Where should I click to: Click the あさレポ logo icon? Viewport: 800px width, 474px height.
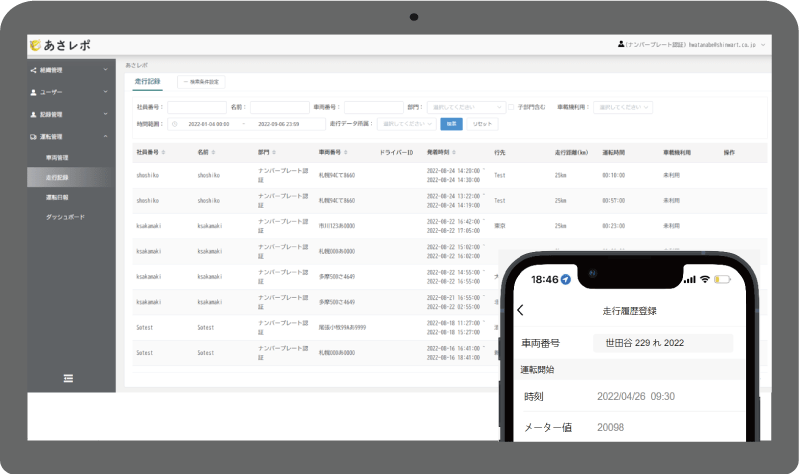coord(35,45)
